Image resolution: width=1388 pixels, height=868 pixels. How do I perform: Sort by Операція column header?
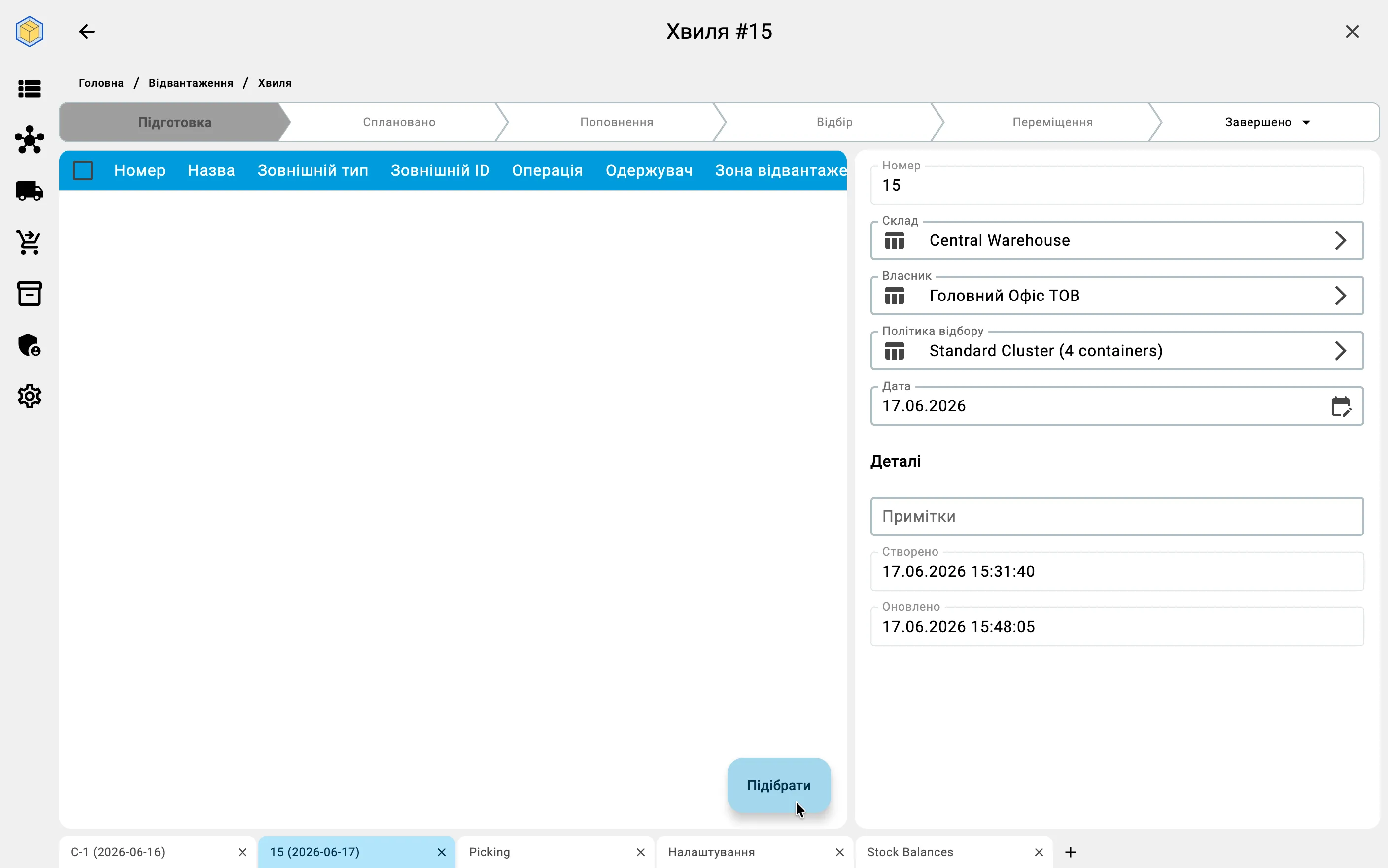tap(547, 170)
